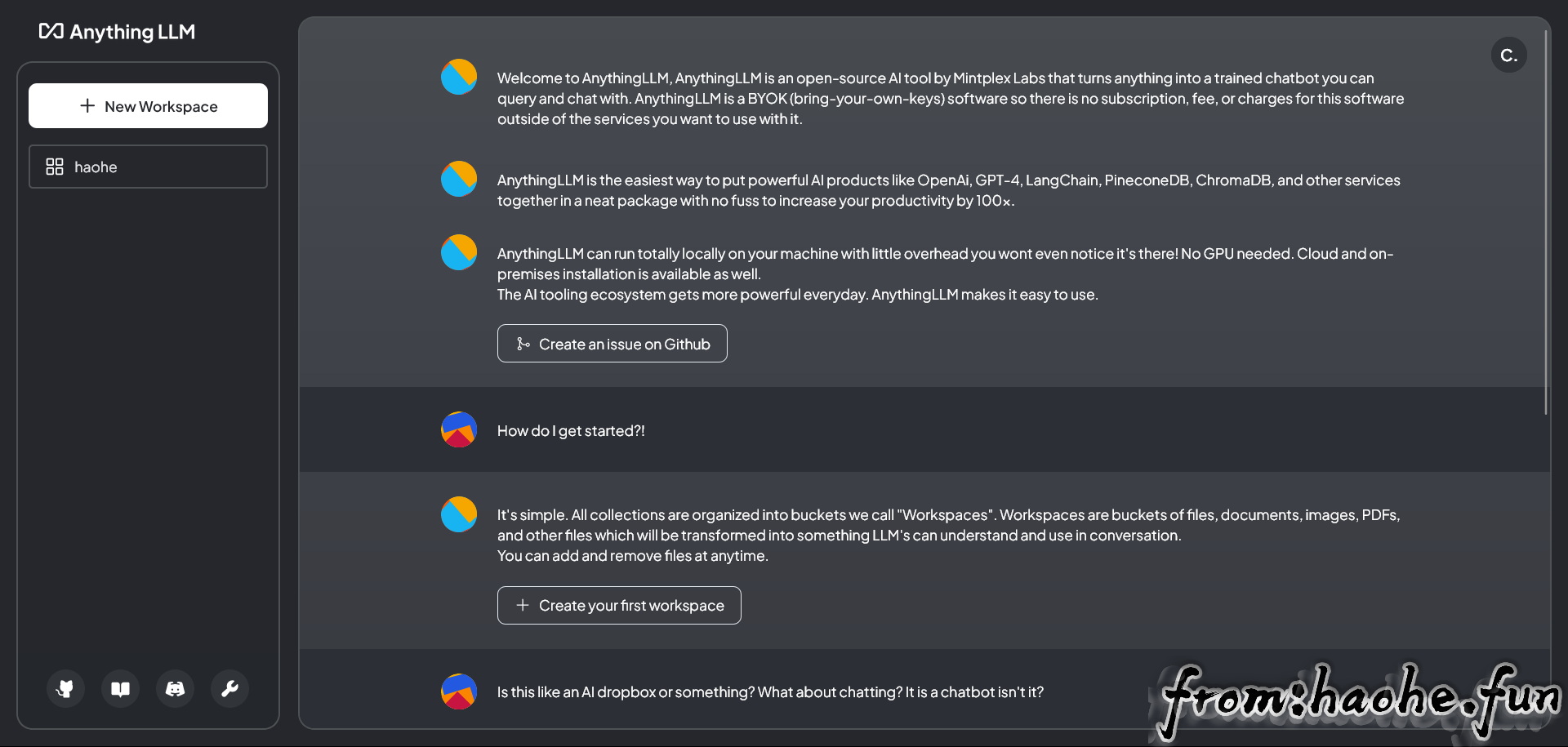Click the plus icon in New Workspace

click(x=87, y=105)
